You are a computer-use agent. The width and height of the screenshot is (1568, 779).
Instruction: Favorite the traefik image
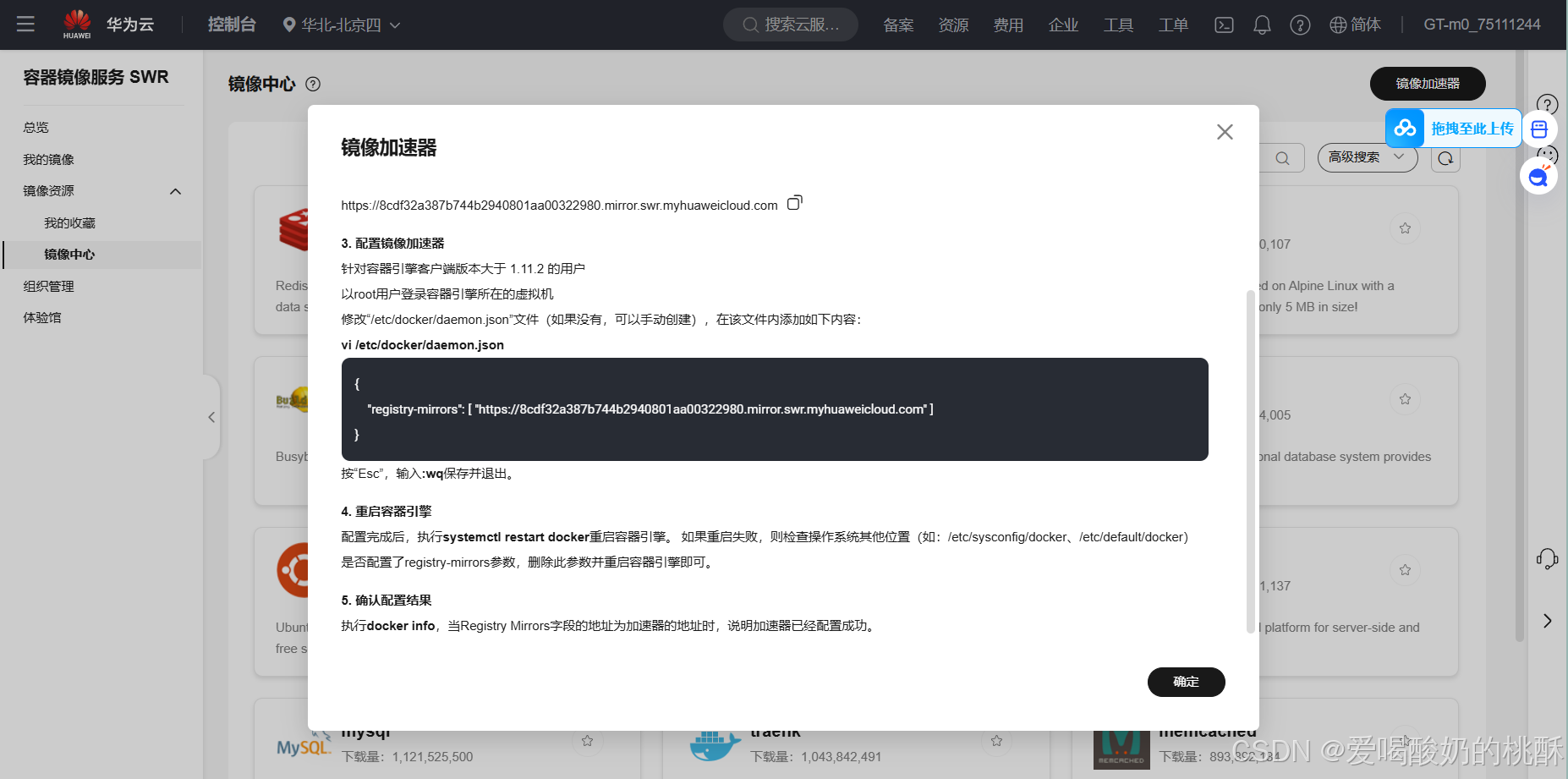pos(996,741)
